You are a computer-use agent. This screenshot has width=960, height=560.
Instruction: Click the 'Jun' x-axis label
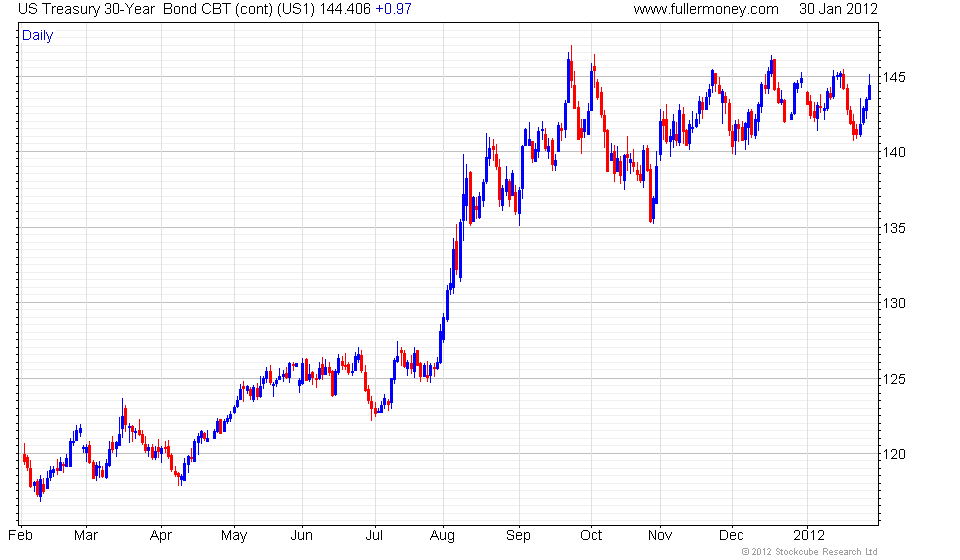(x=301, y=536)
